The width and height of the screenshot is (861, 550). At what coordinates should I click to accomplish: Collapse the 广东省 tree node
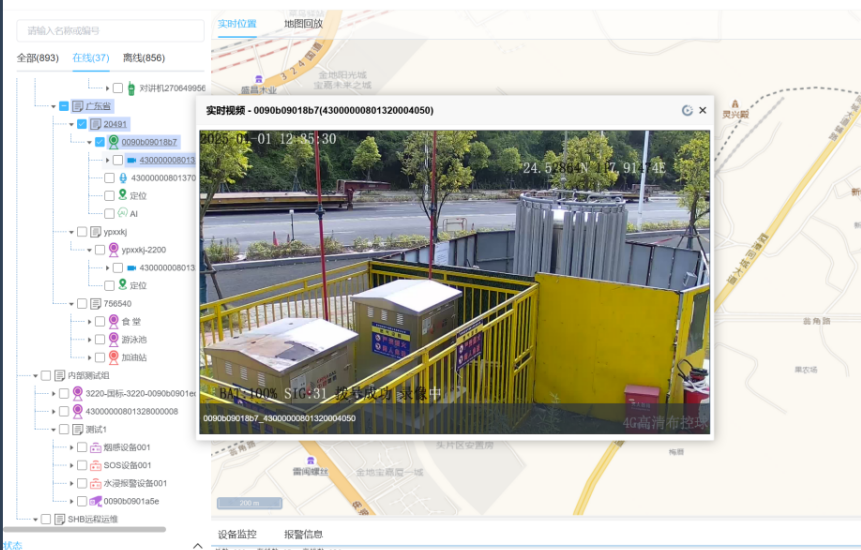(53, 106)
